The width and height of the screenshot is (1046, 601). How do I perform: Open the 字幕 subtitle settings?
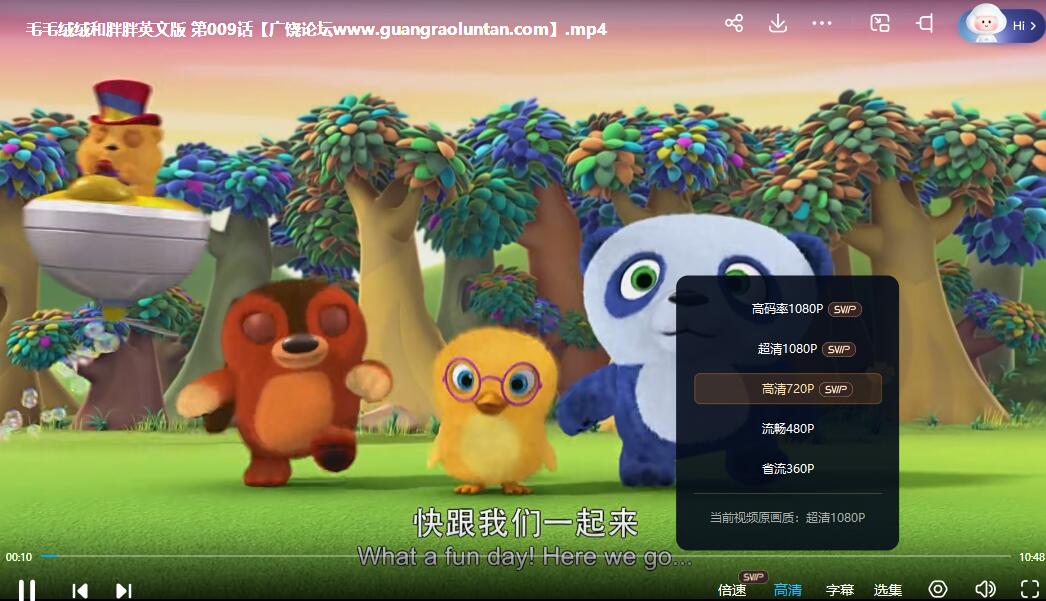pyautogui.click(x=840, y=590)
